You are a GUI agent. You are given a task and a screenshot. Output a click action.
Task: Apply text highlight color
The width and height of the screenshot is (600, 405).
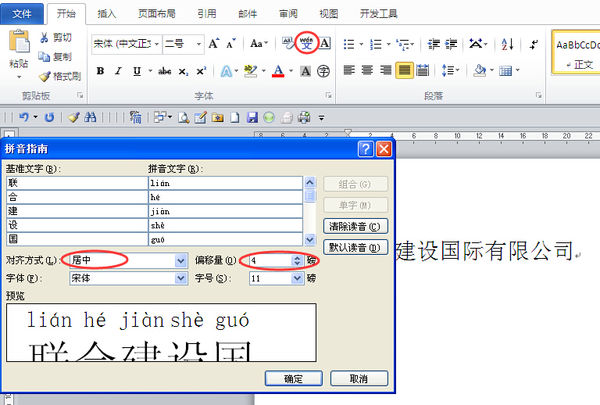pos(251,71)
